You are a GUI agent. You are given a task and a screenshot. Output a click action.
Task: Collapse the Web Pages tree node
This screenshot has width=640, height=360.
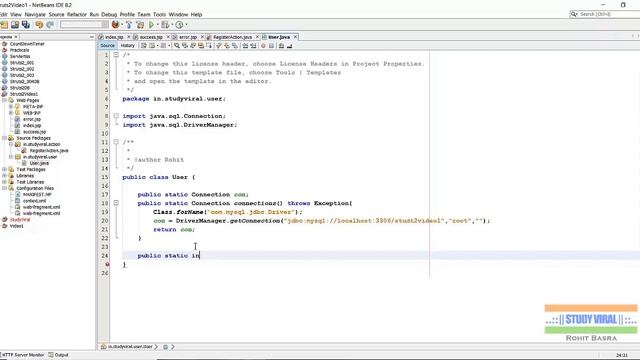point(4,100)
